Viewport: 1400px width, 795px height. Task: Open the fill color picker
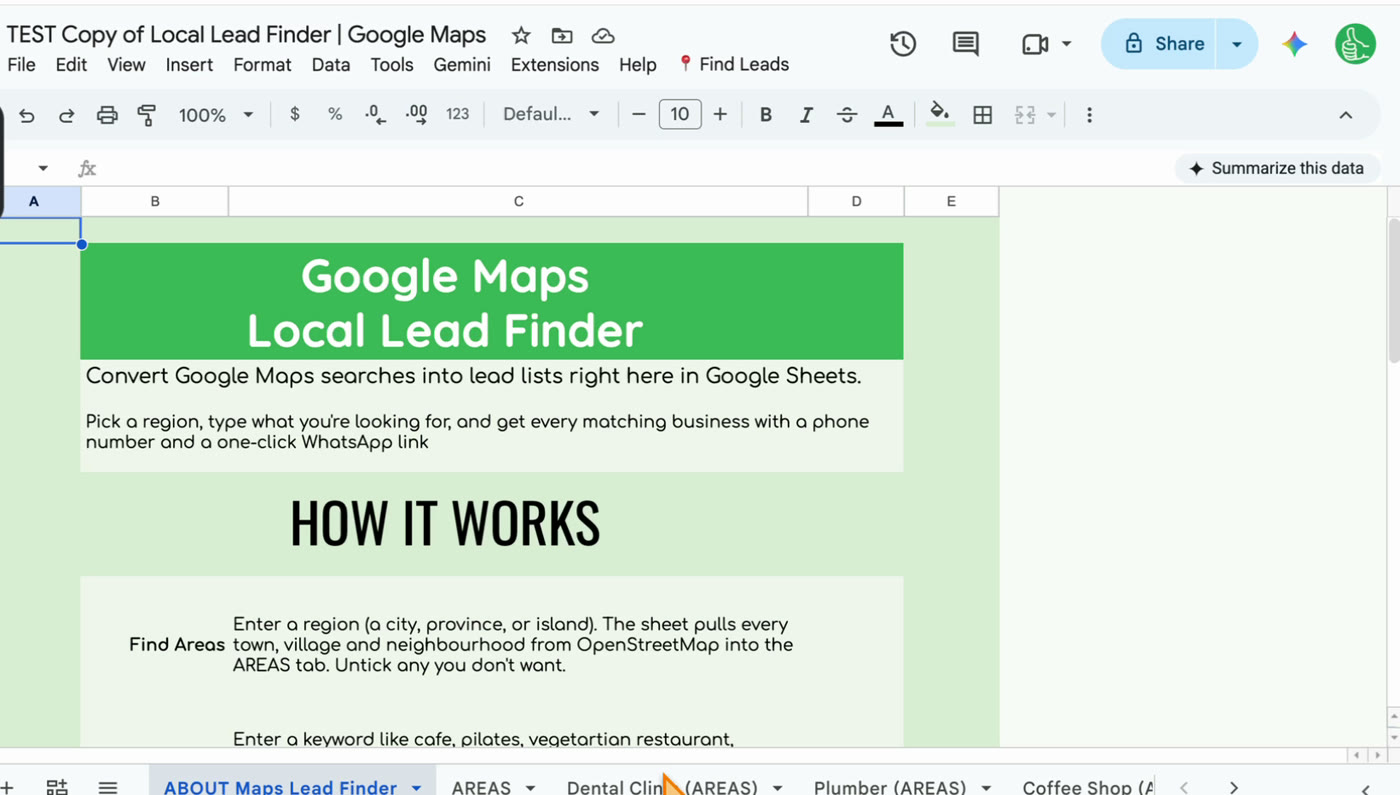click(x=939, y=114)
